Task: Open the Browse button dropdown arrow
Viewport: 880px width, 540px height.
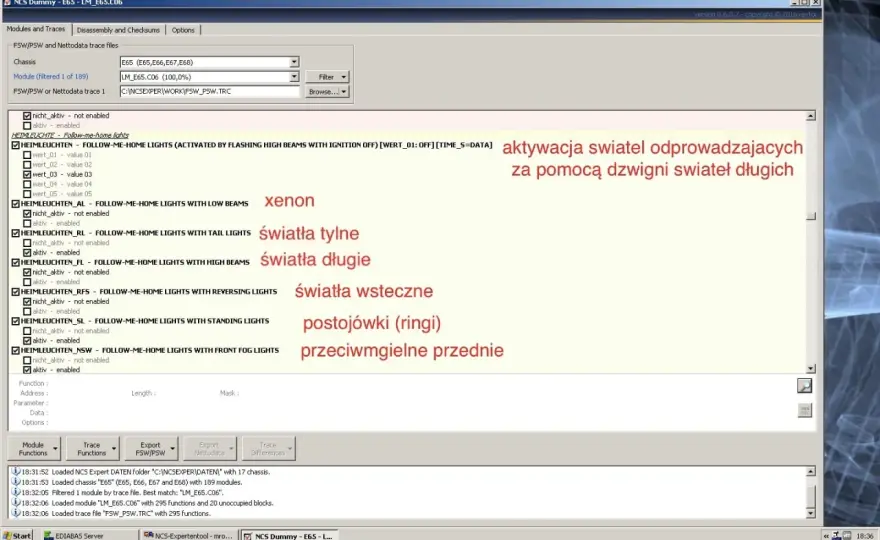Action: [x=343, y=91]
